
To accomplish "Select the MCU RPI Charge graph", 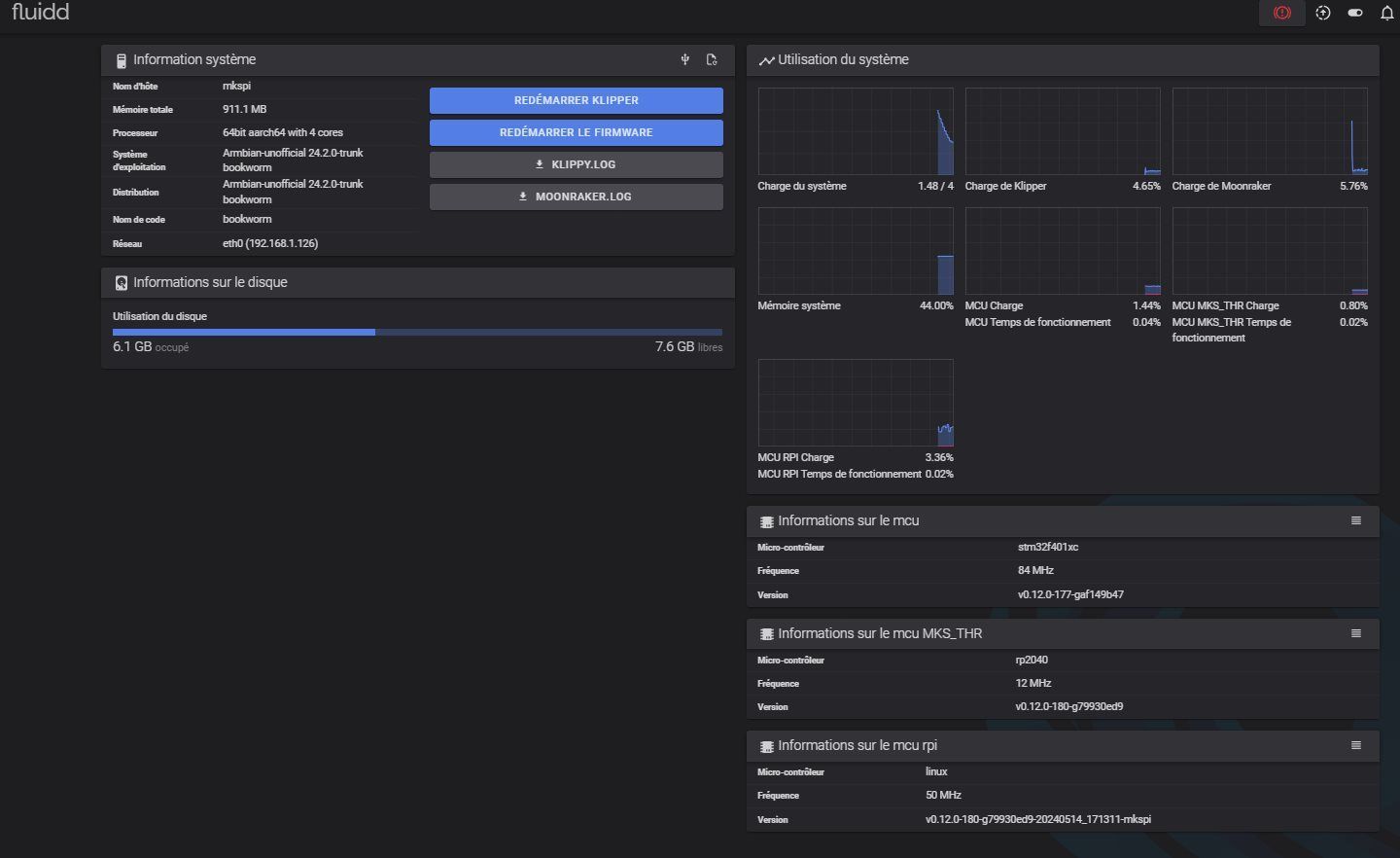I will 856,403.
